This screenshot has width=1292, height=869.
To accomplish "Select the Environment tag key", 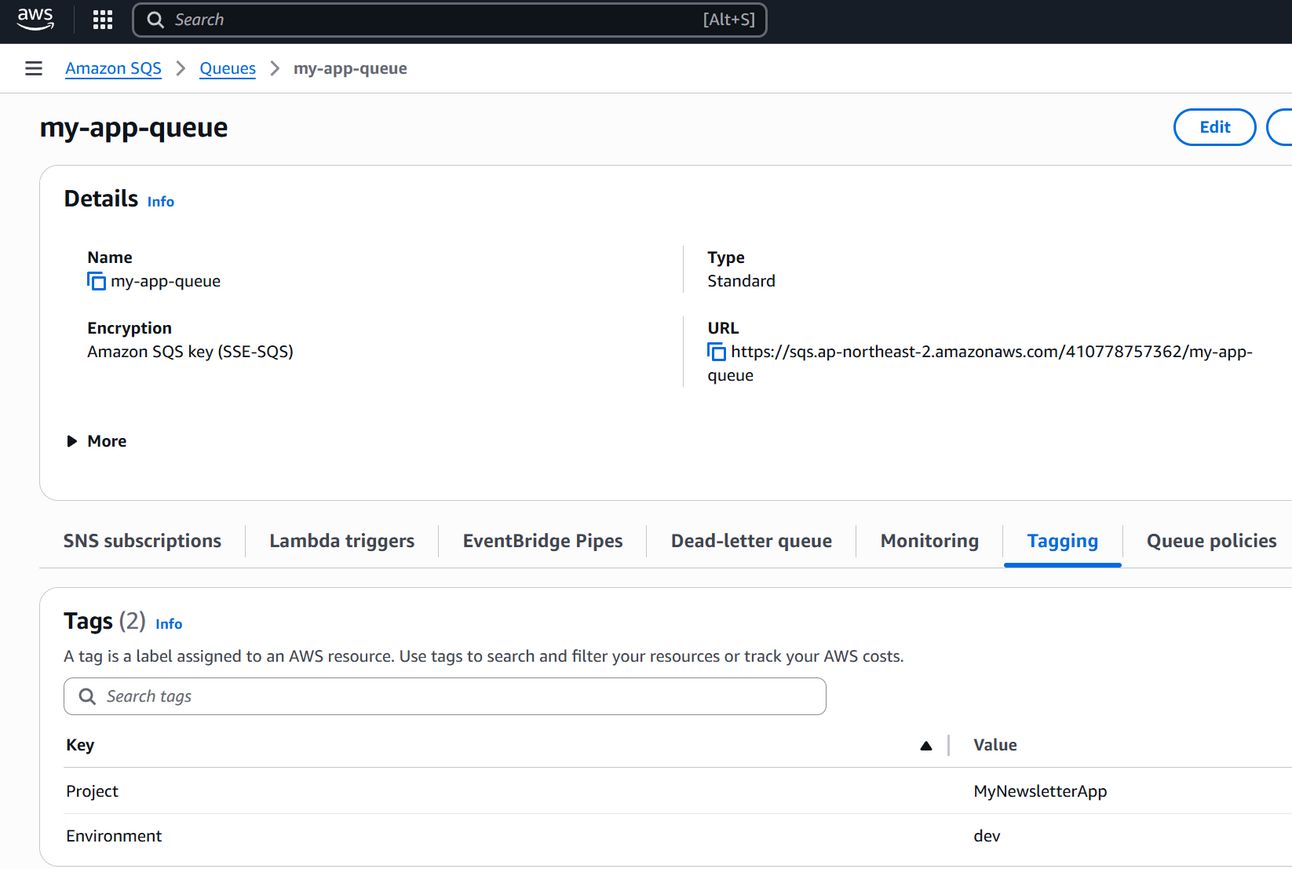I will point(114,836).
